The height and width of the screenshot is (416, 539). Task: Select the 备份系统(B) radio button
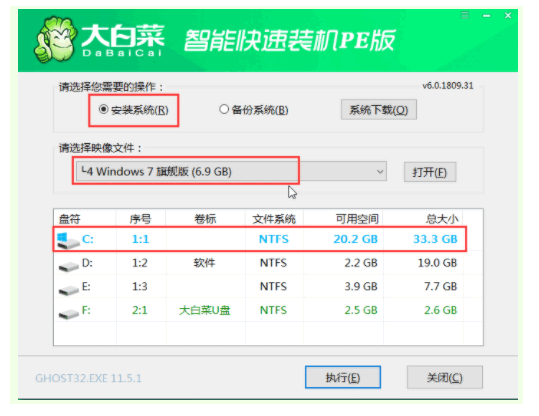(x=254, y=110)
